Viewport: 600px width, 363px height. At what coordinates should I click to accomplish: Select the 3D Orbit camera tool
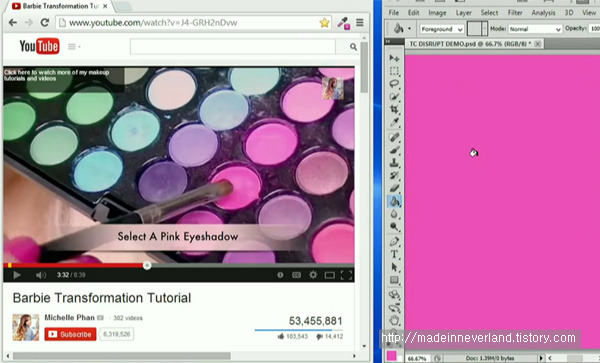394,308
